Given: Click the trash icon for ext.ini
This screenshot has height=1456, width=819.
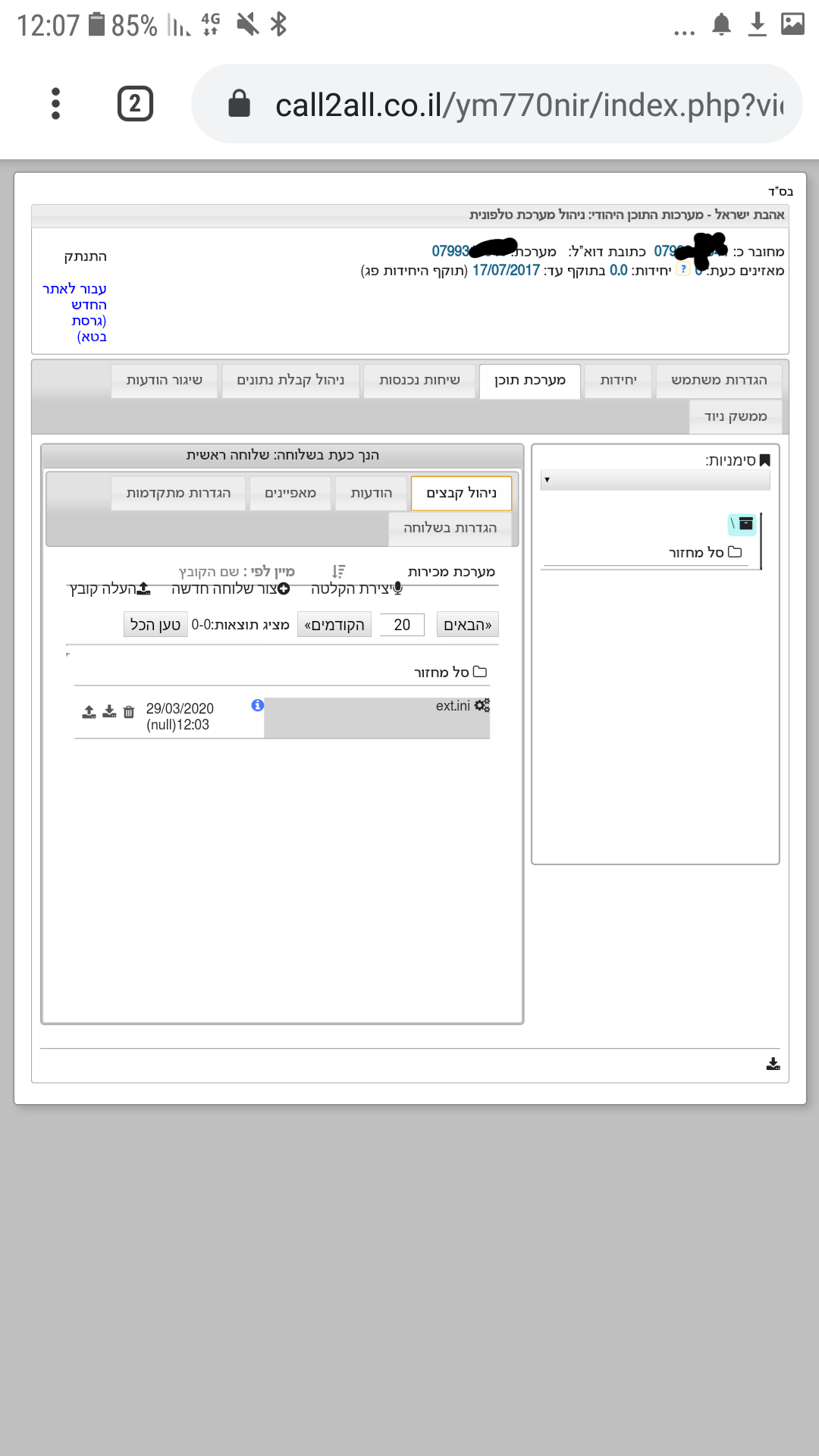Looking at the screenshot, I should pyautogui.click(x=129, y=711).
